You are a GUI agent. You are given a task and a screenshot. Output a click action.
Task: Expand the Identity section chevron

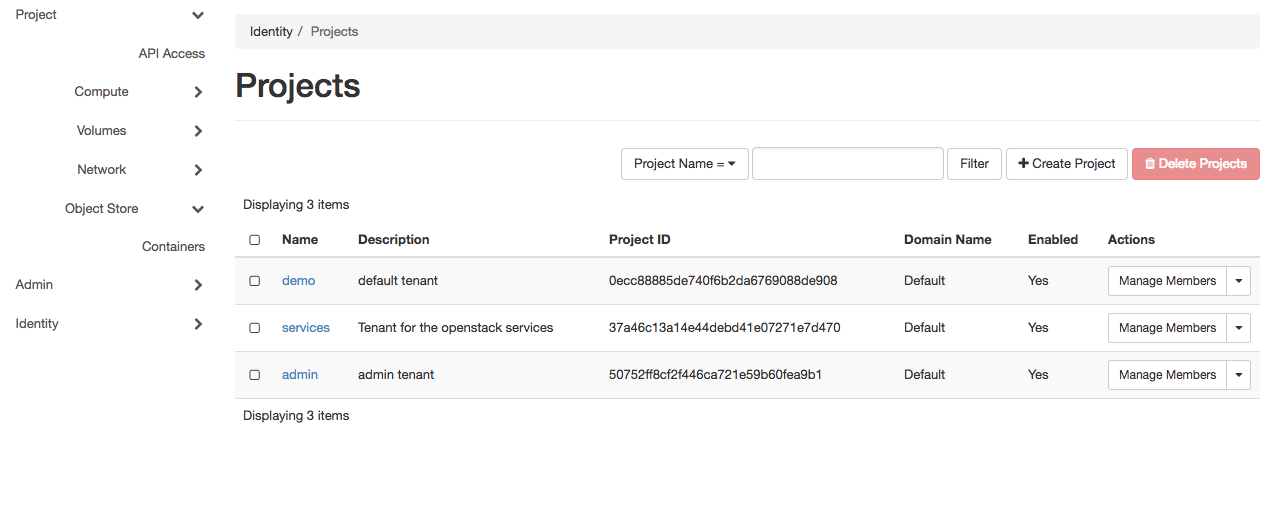click(x=198, y=324)
